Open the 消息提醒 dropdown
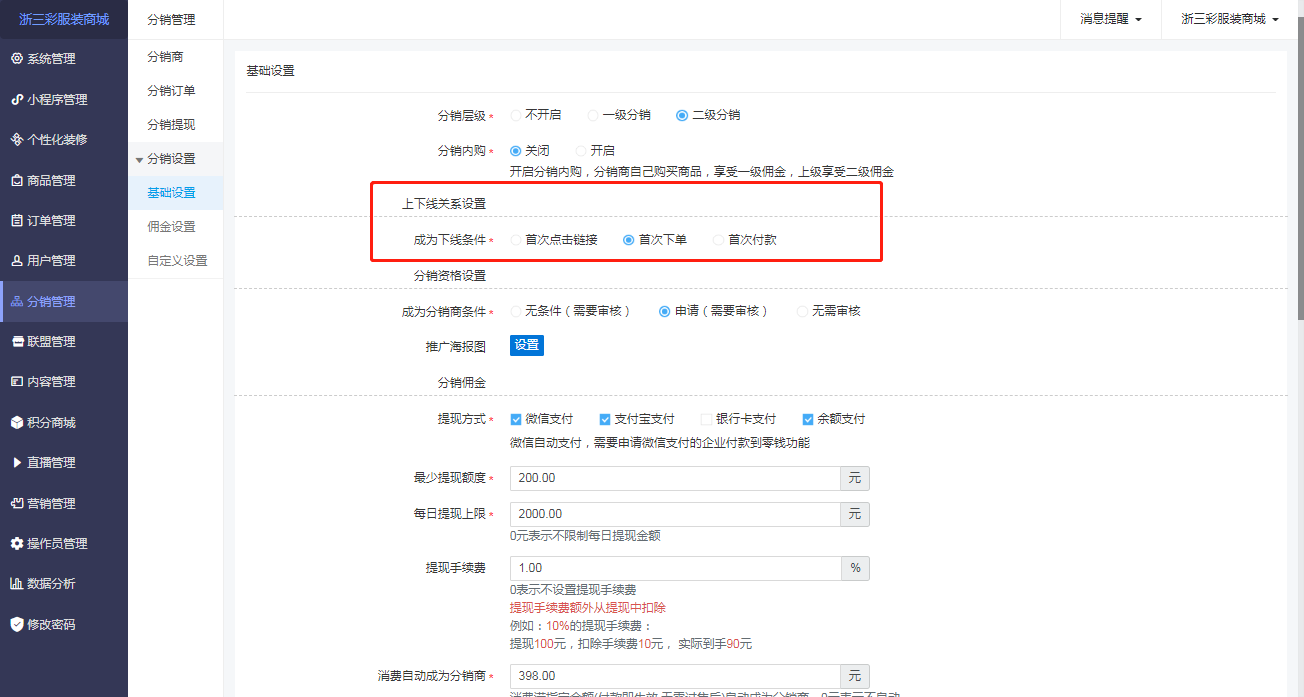The height and width of the screenshot is (697, 1304). point(1110,19)
